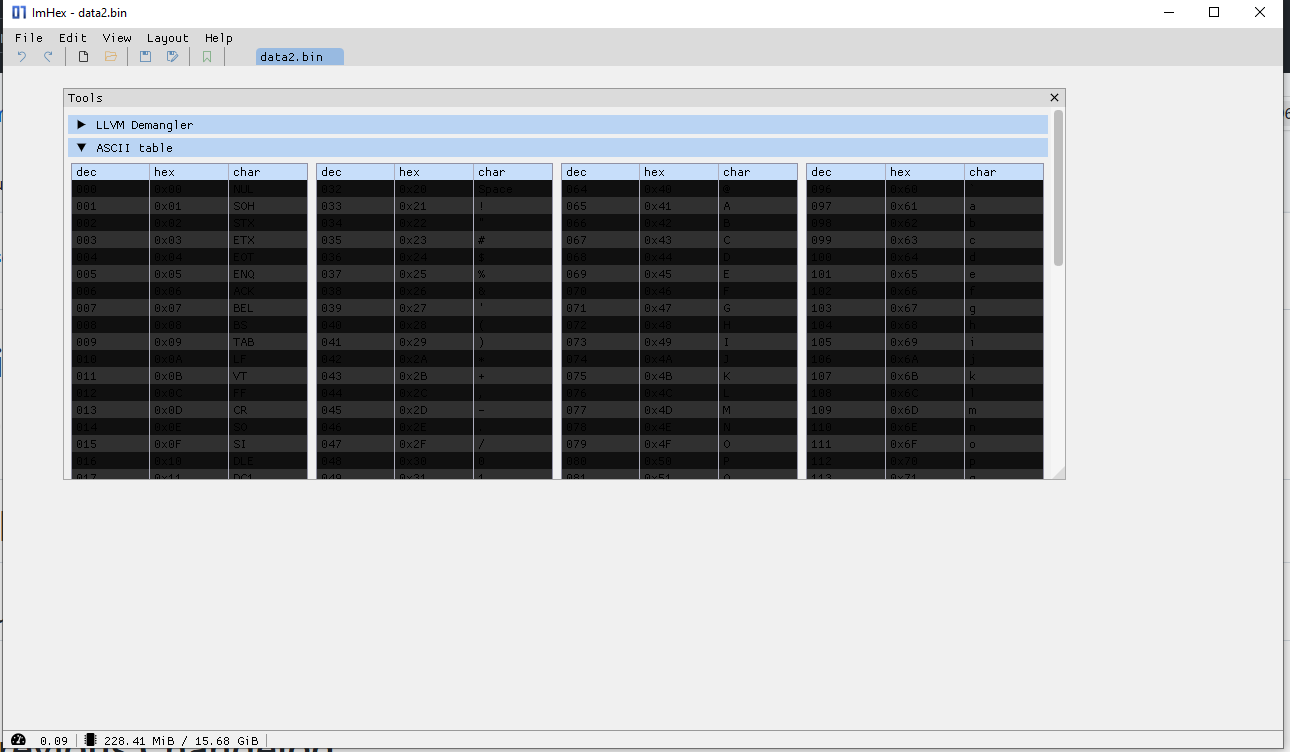Create a new file via toolbar icon
Image resolution: width=1290 pixels, height=752 pixels.
[83, 56]
